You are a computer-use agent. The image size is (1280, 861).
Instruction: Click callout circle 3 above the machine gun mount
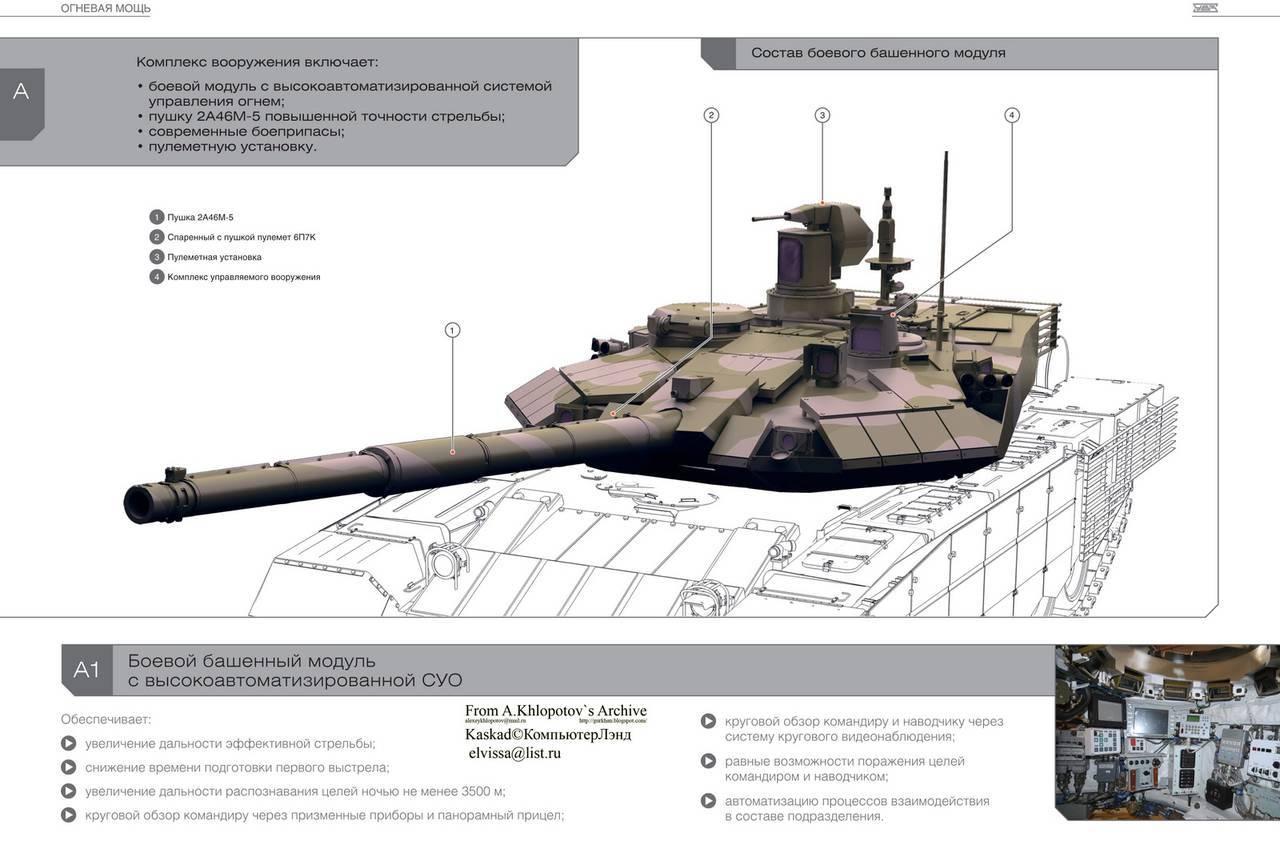[x=822, y=115]
